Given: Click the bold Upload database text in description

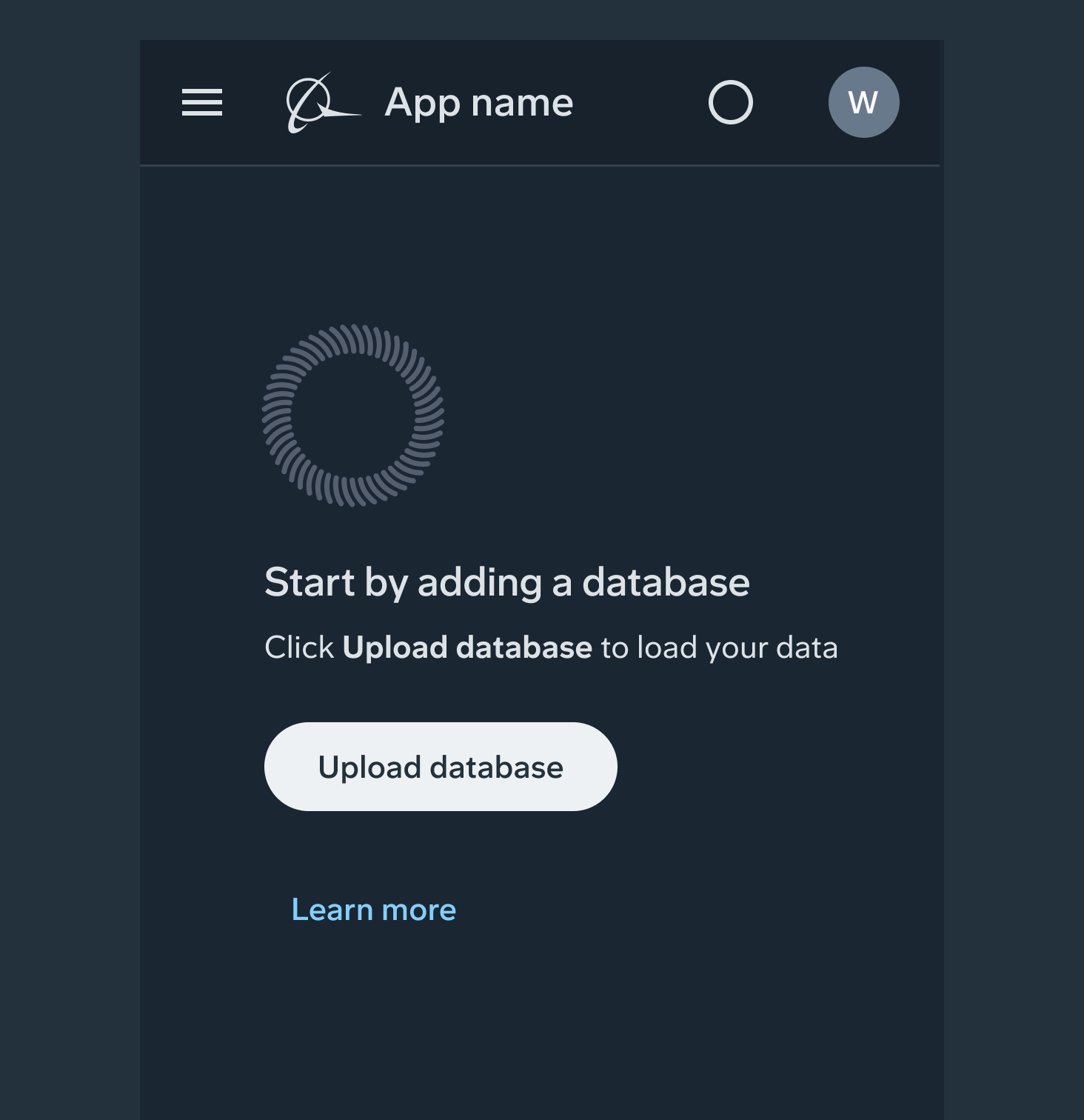Looking at the screenshot, I should pyautogui.click(x=467, y=647).
